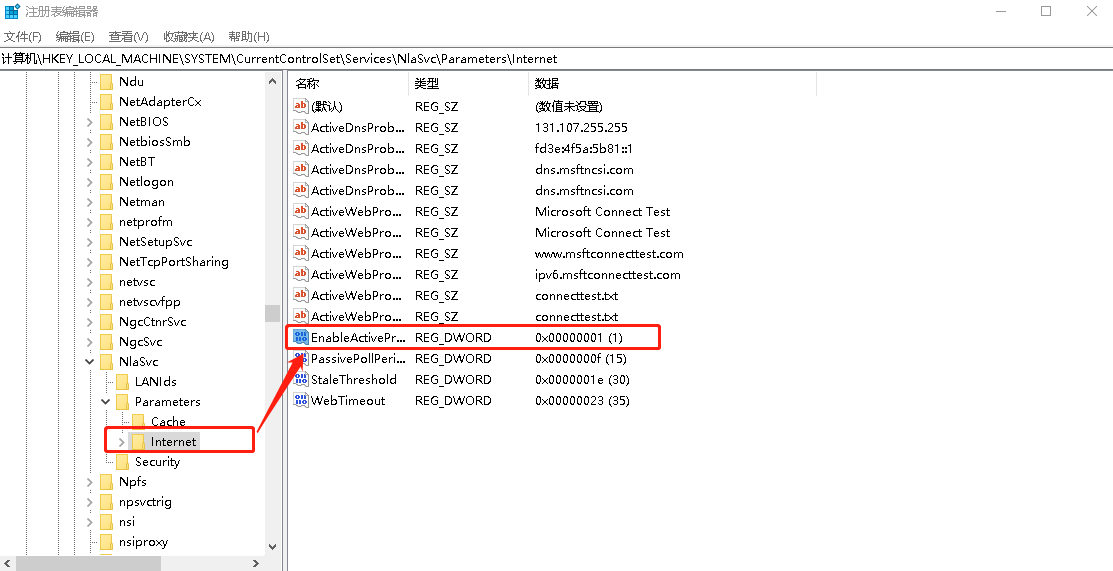Select the NetbiosSmb folder icon
The image size is (1113, 571).
tap(106, 141)
